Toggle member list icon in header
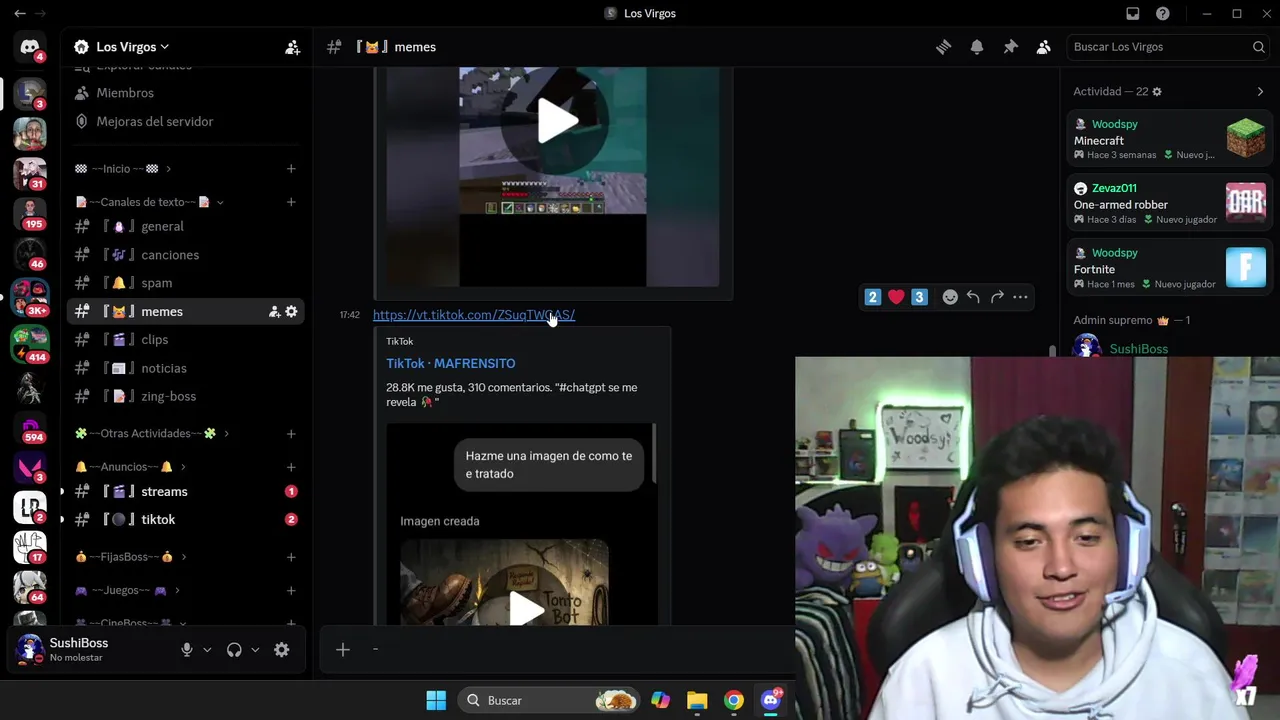This screenshot has height=720, width=1280. click(1043, 47)
